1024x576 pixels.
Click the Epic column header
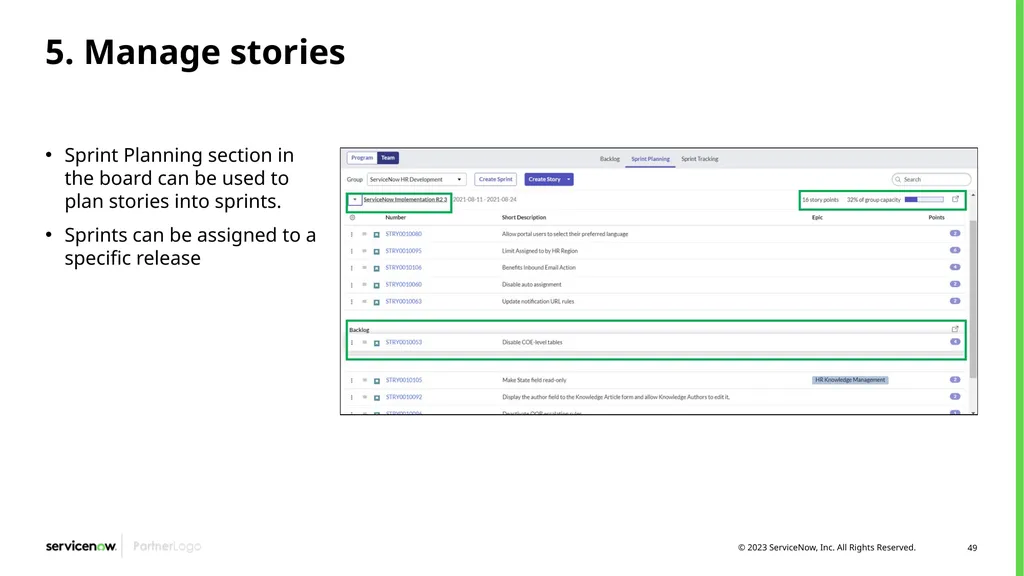click(x=817, y=217)
